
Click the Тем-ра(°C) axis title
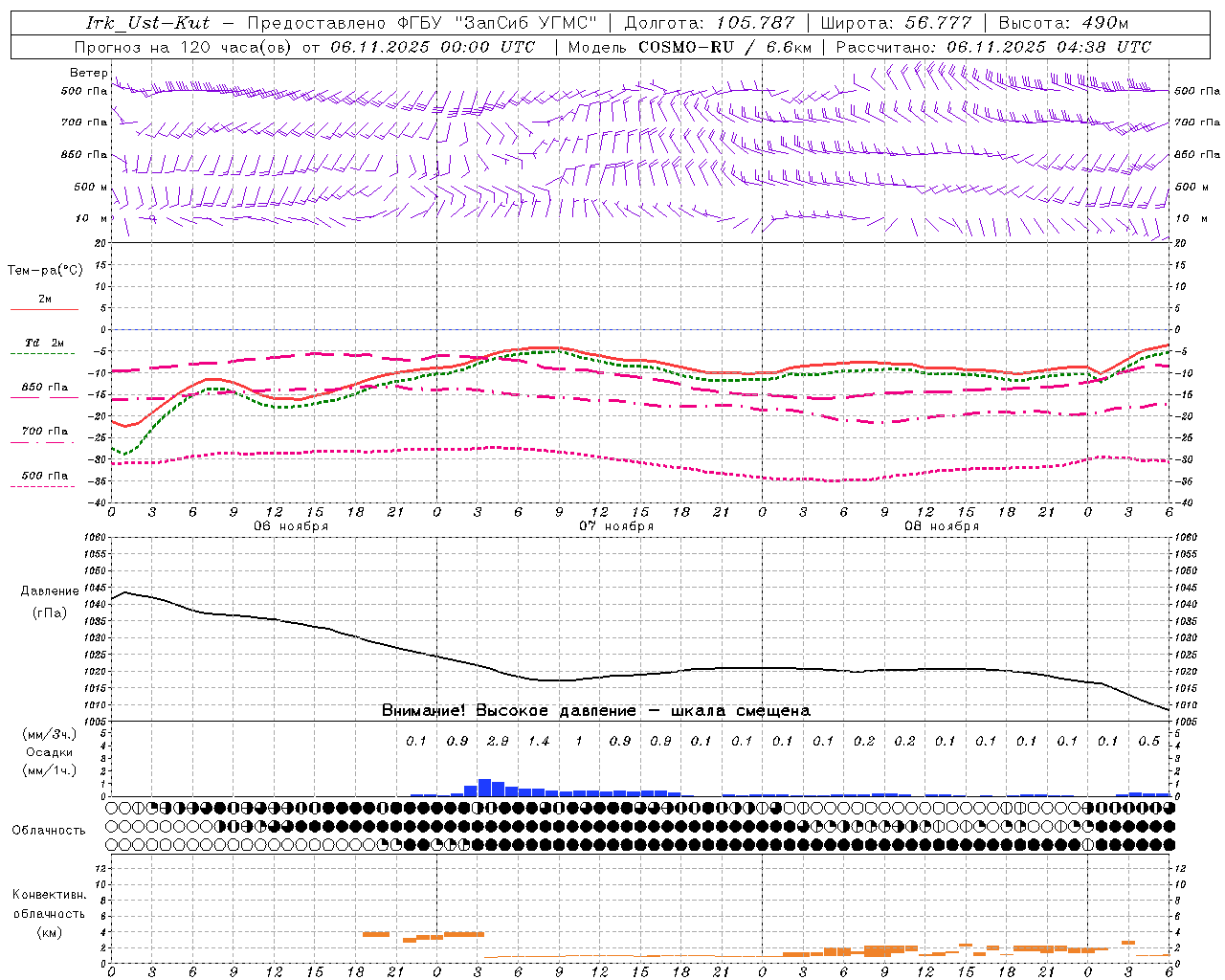coord(45,270)
